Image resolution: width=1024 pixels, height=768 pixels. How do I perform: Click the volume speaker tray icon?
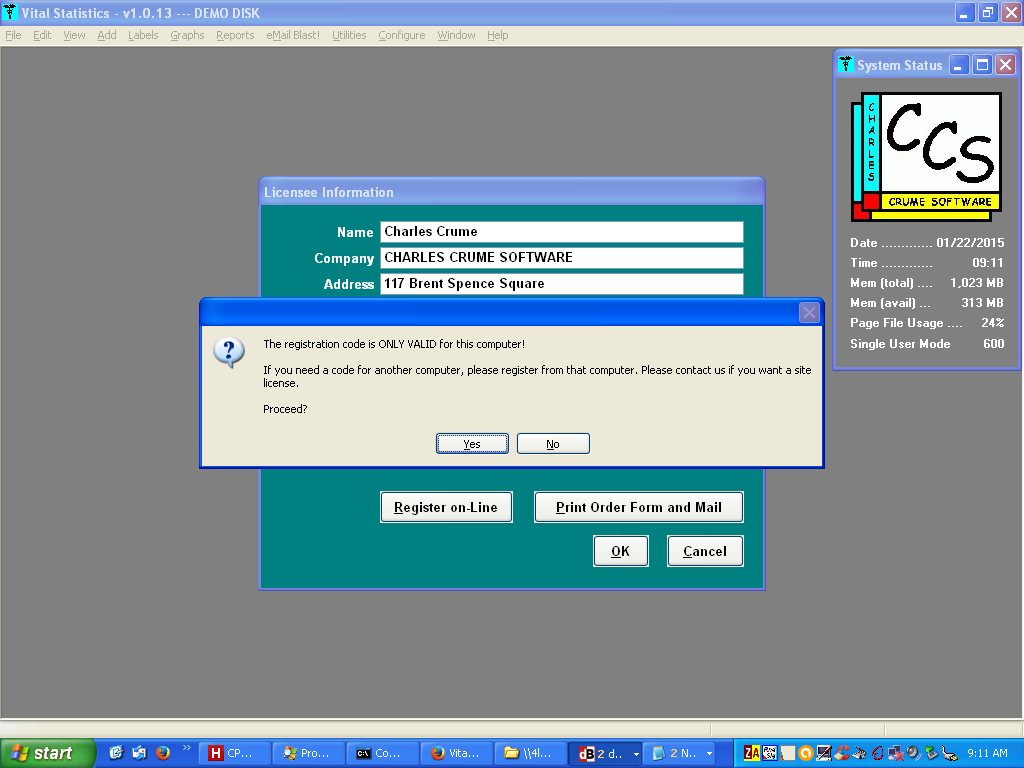(x=913, y=753)
